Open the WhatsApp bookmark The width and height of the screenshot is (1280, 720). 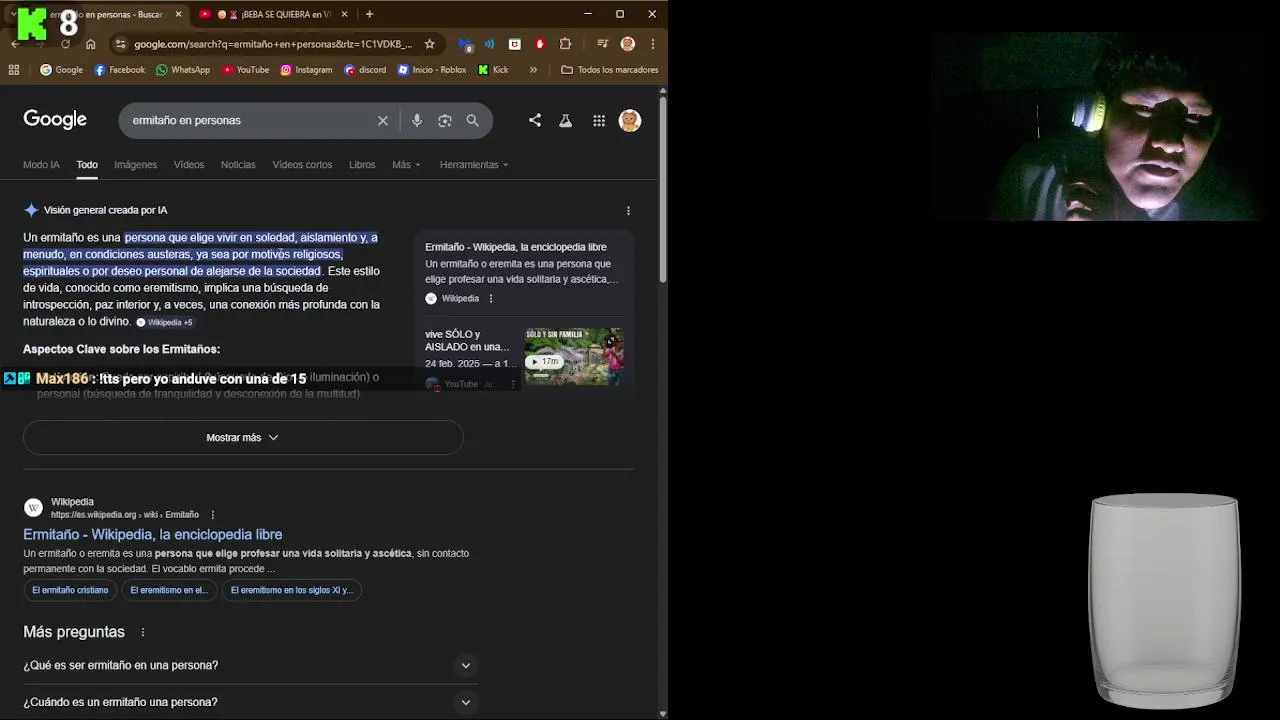183,70
